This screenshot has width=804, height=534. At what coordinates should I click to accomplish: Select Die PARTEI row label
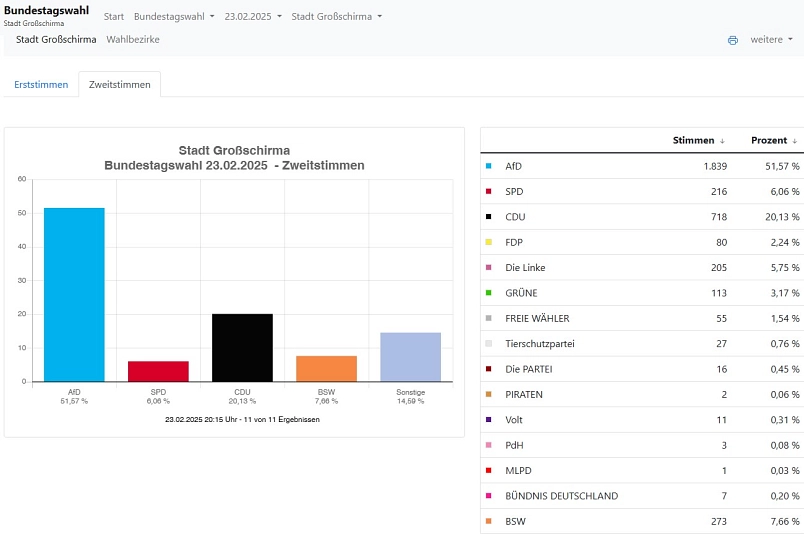click(529, 369)
